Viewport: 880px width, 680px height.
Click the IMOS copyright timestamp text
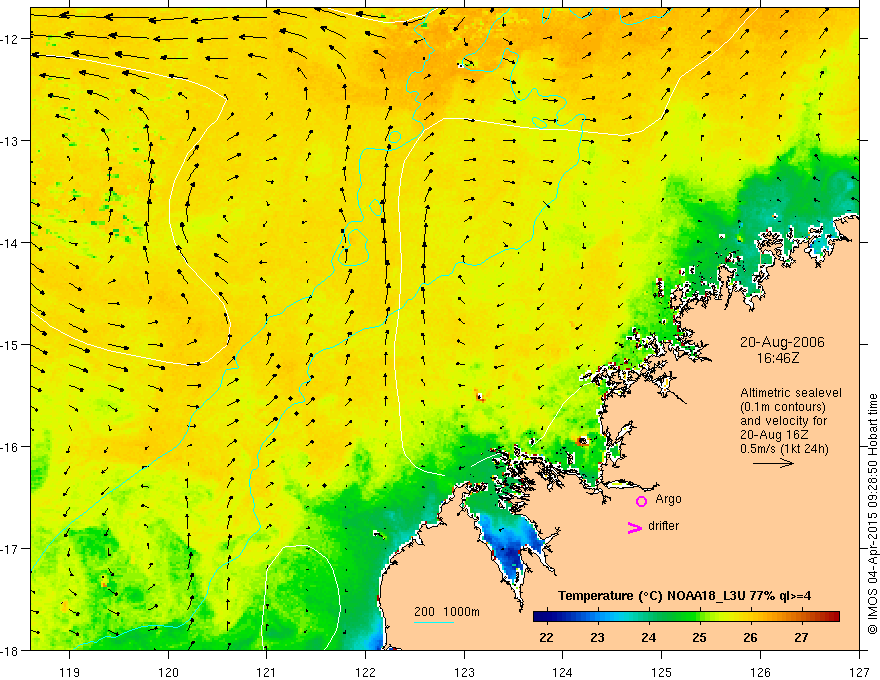click(873, 514)
